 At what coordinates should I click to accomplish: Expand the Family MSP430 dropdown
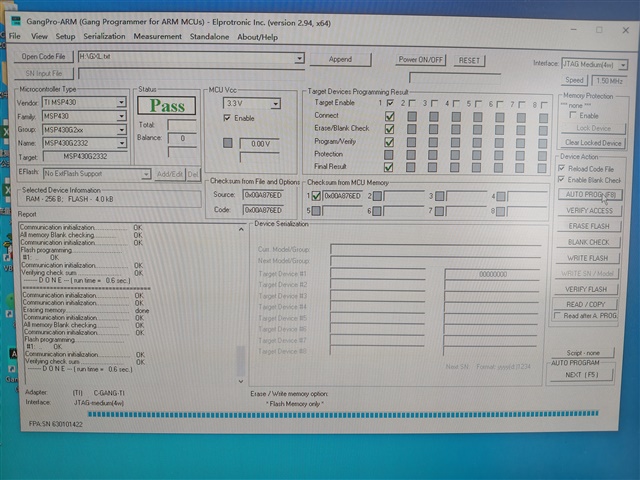[121, 116]
